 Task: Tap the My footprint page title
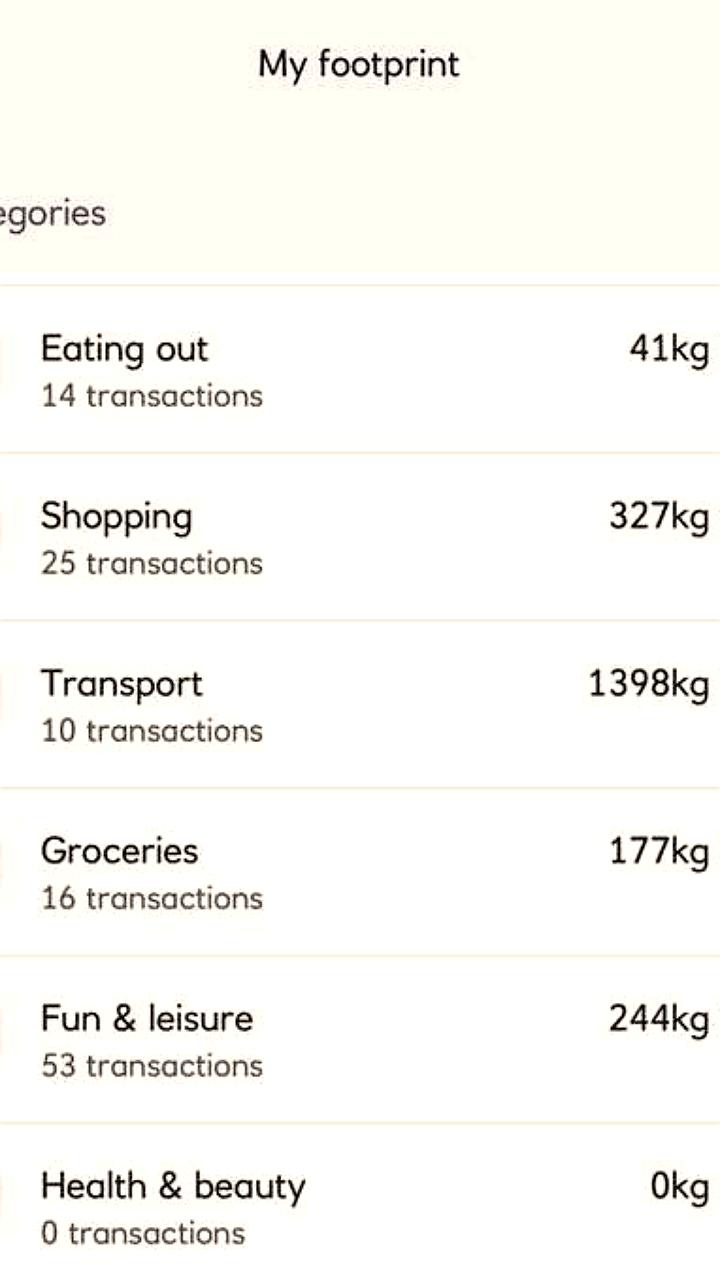359,65
